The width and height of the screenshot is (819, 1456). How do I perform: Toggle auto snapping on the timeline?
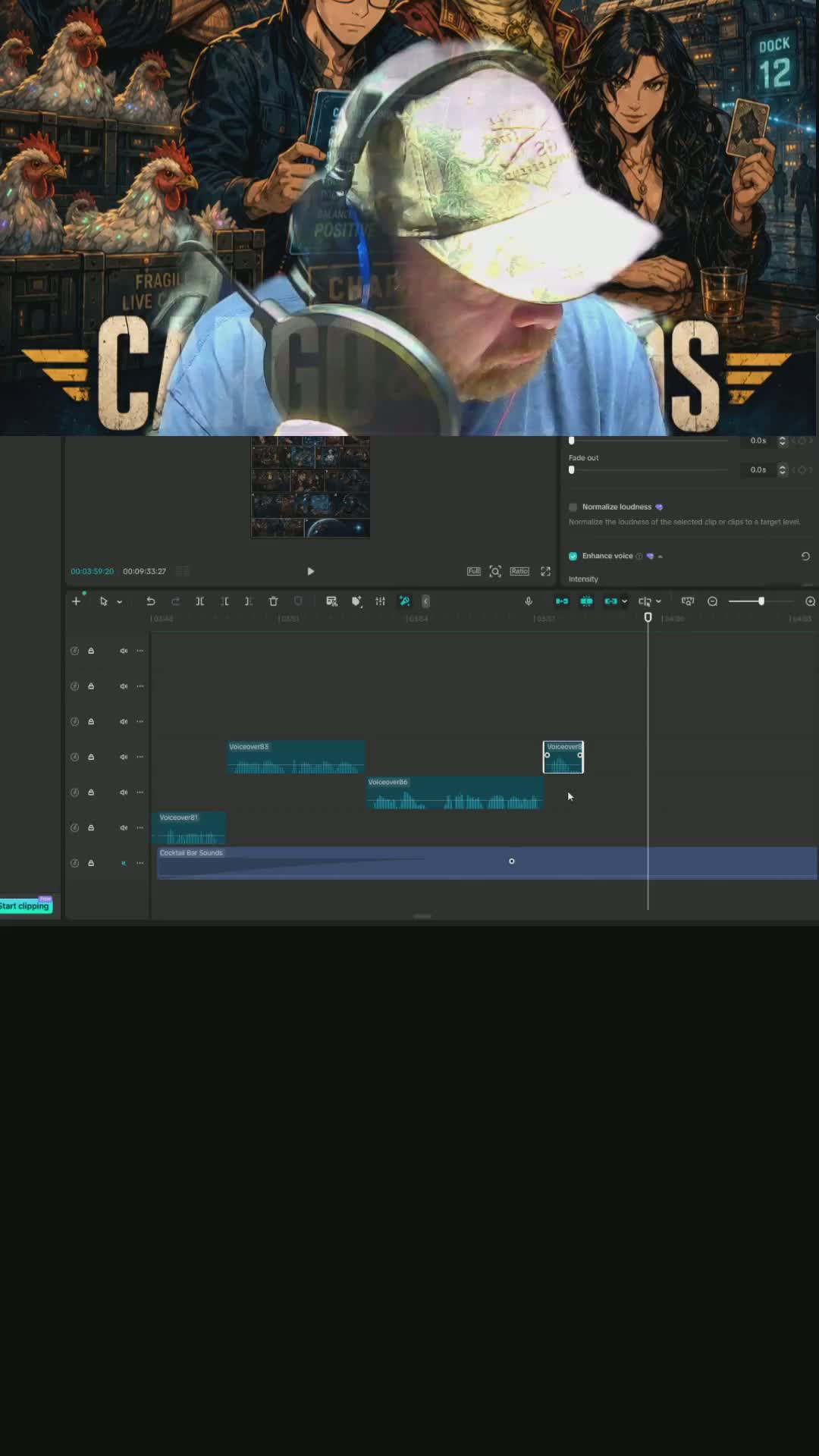click(586, 601)
